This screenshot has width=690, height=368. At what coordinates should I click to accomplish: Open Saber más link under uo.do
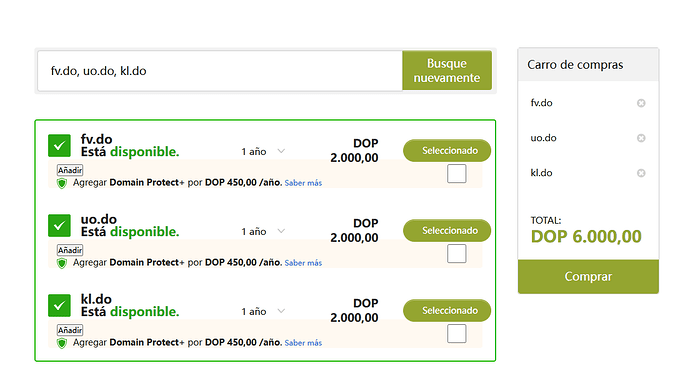[x=303, y=263]
